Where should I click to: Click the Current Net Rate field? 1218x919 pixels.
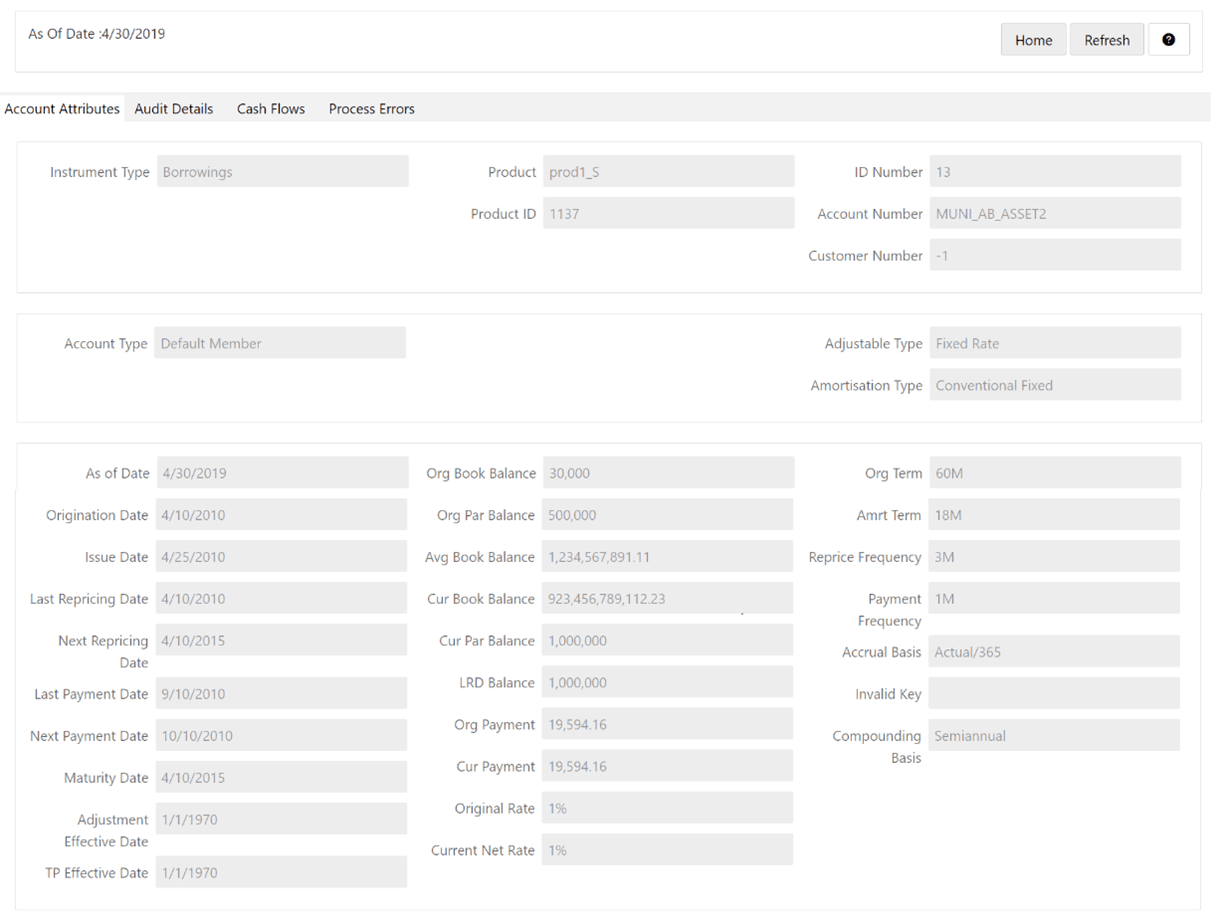point(668,850)
